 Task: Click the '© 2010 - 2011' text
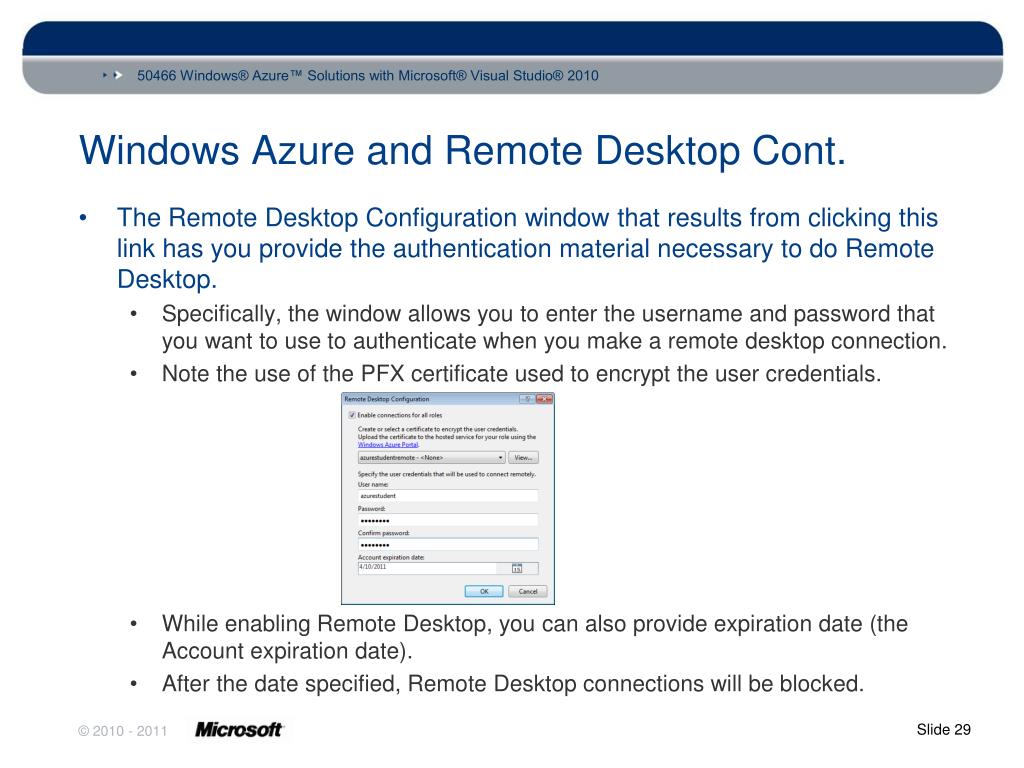click(x=122, y=731)
